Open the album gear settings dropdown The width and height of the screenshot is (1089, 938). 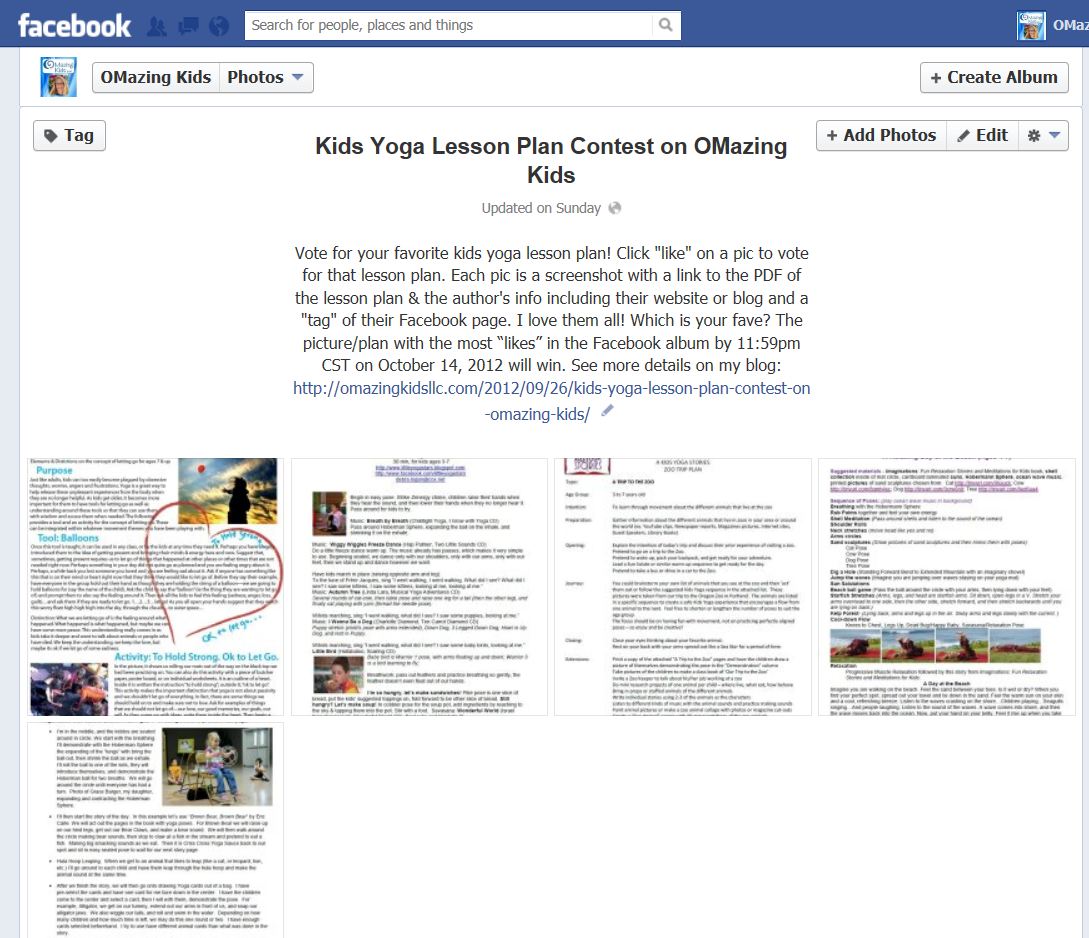point(1043,135)
